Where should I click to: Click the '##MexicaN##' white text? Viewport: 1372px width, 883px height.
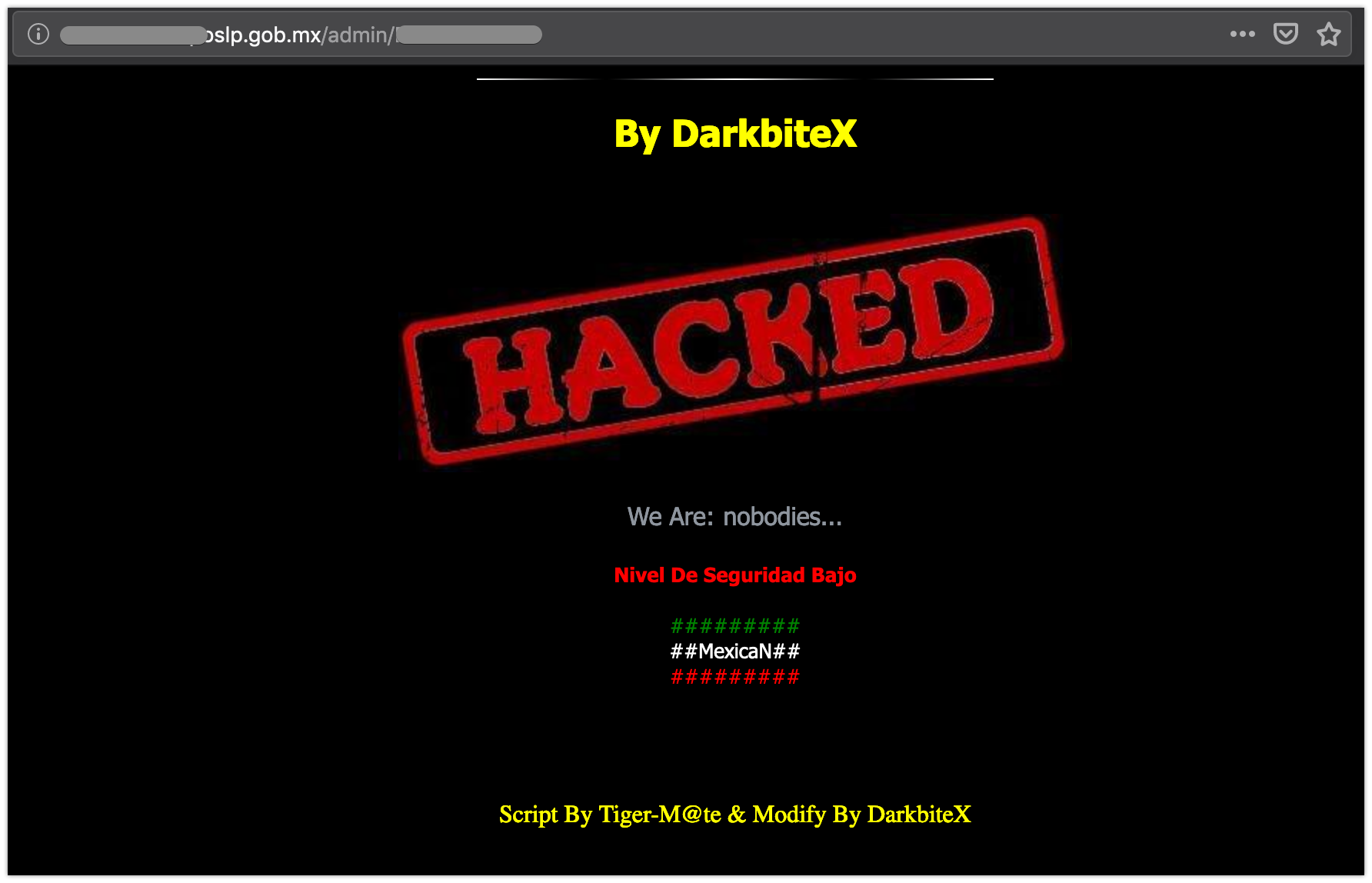coord(735,651)
